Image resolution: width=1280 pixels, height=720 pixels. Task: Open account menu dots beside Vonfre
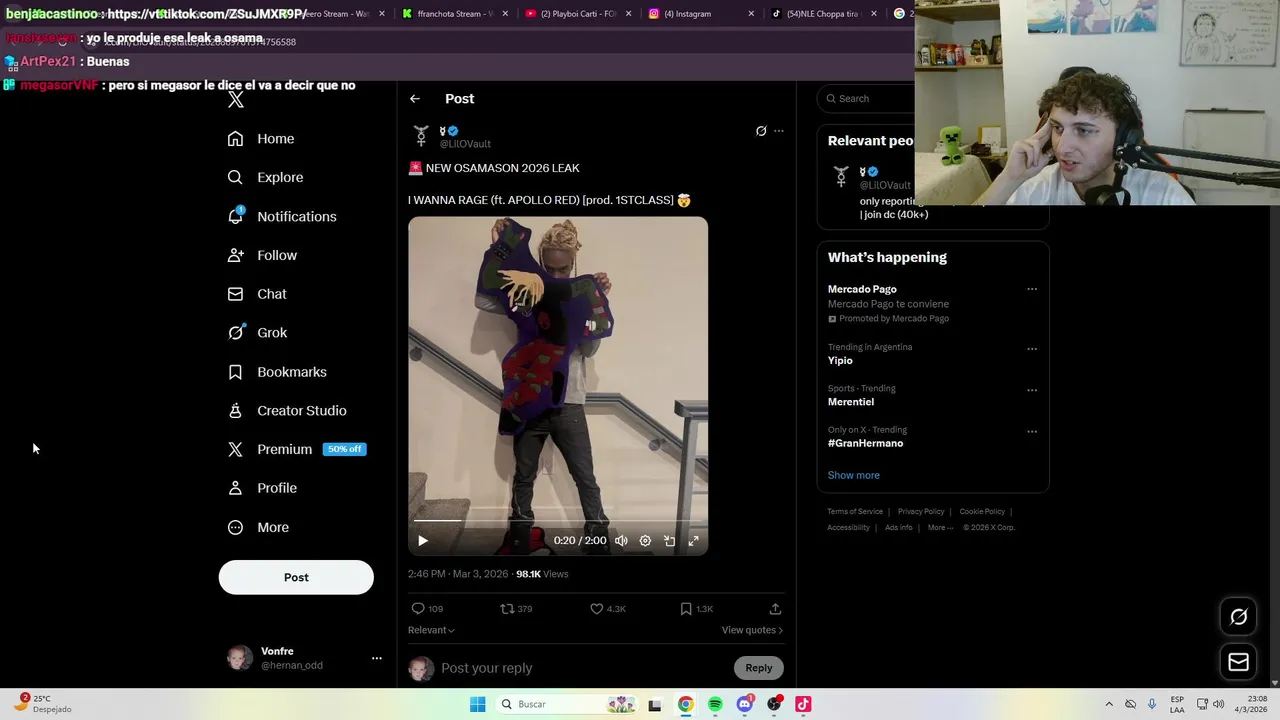point(377,658)
